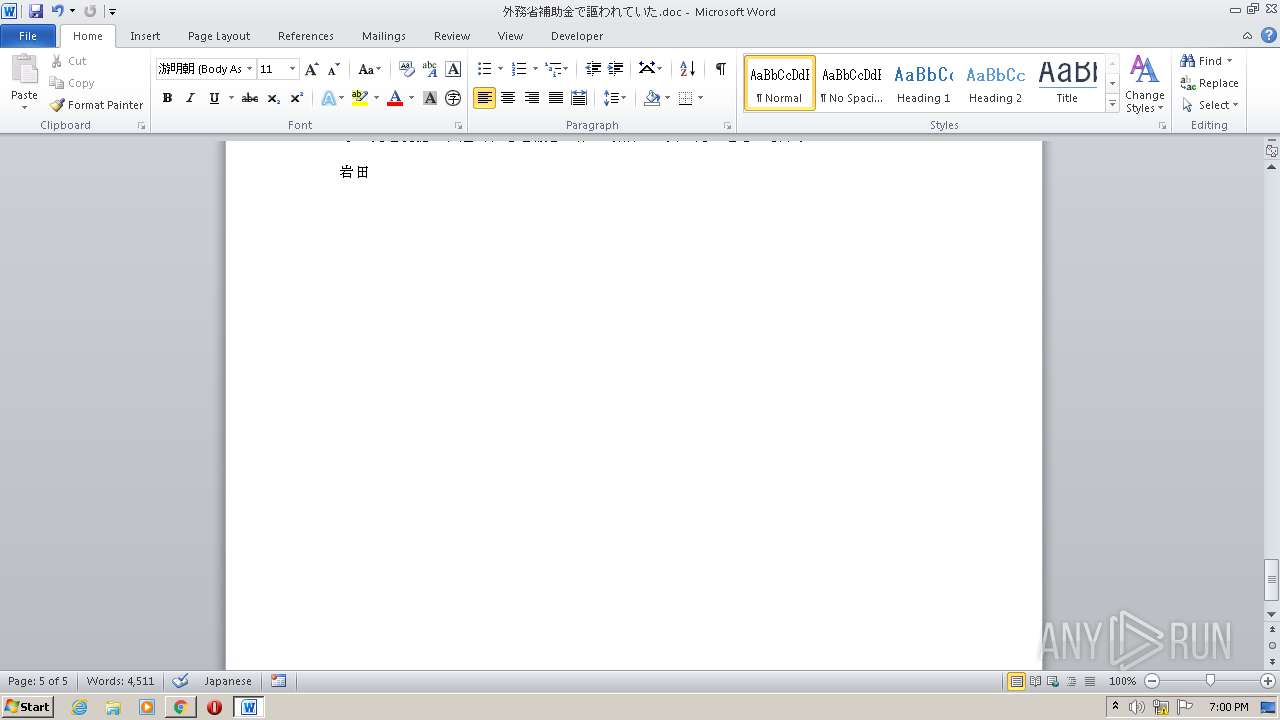This screenshot has height=720, width=1280.
Task: Click the Undo icon in the title bar
Action: 57,11
